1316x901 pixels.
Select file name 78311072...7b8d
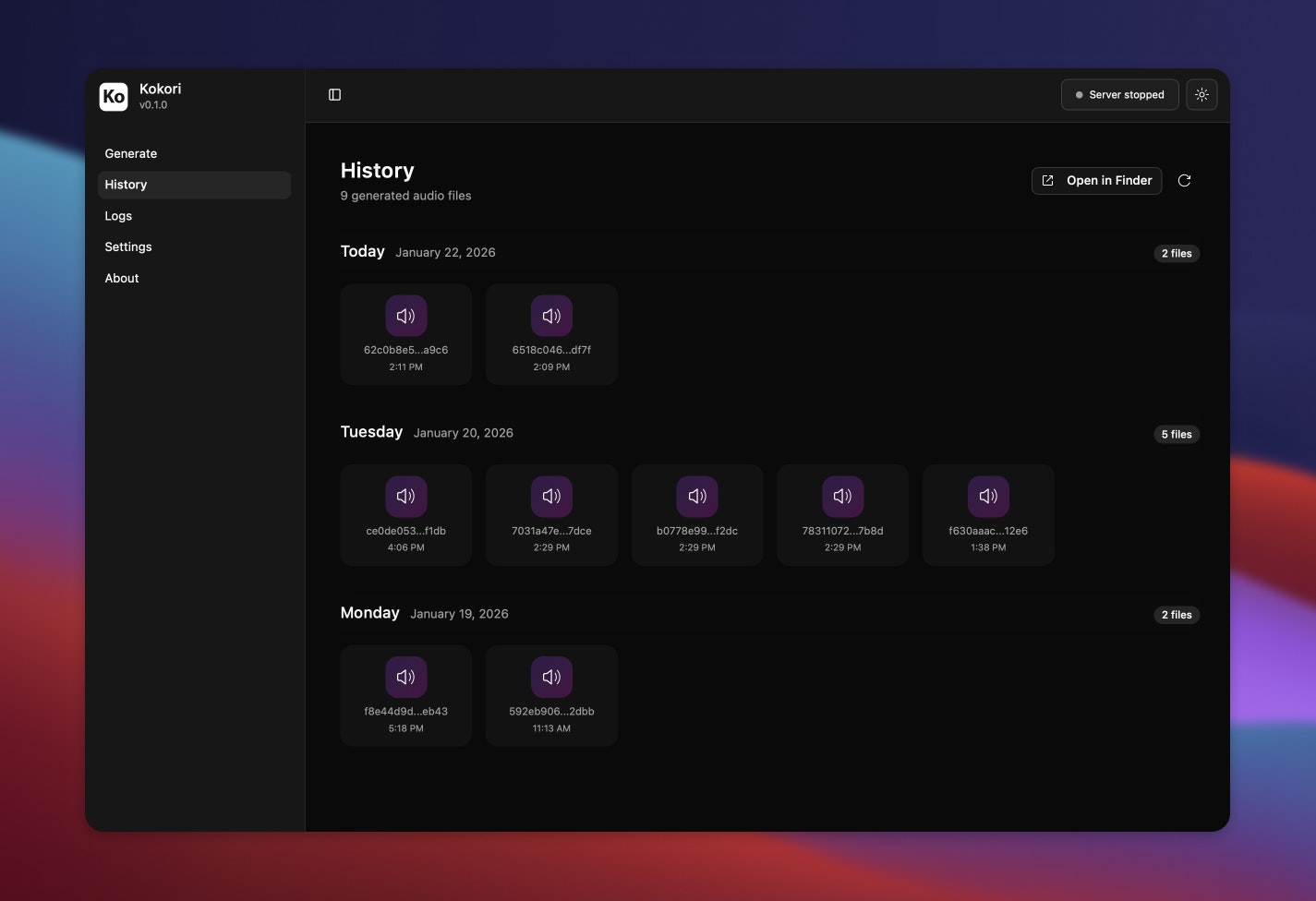pos(843,531)
